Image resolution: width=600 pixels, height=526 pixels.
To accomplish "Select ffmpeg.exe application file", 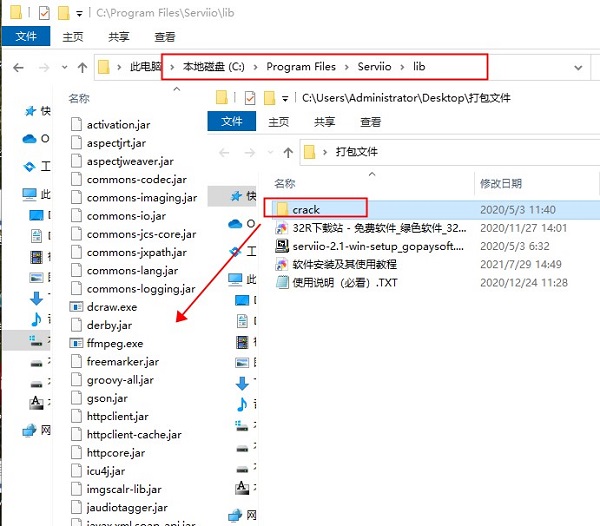I will pos(106,344).
